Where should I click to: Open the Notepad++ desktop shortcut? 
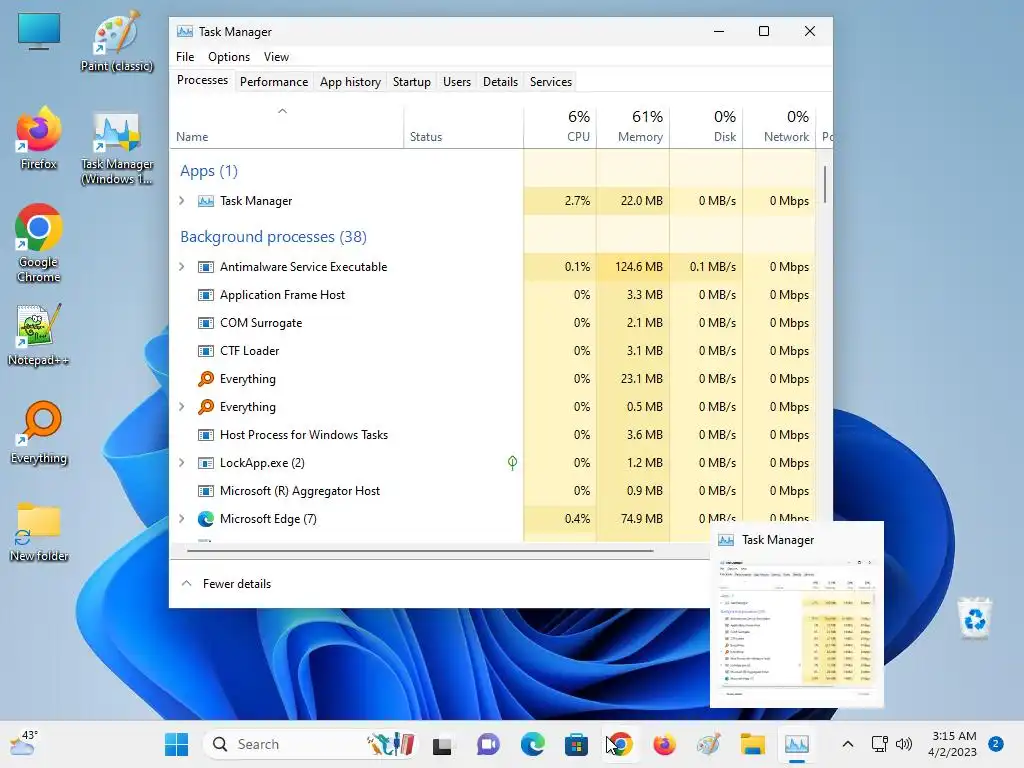[x=39, y=334]
